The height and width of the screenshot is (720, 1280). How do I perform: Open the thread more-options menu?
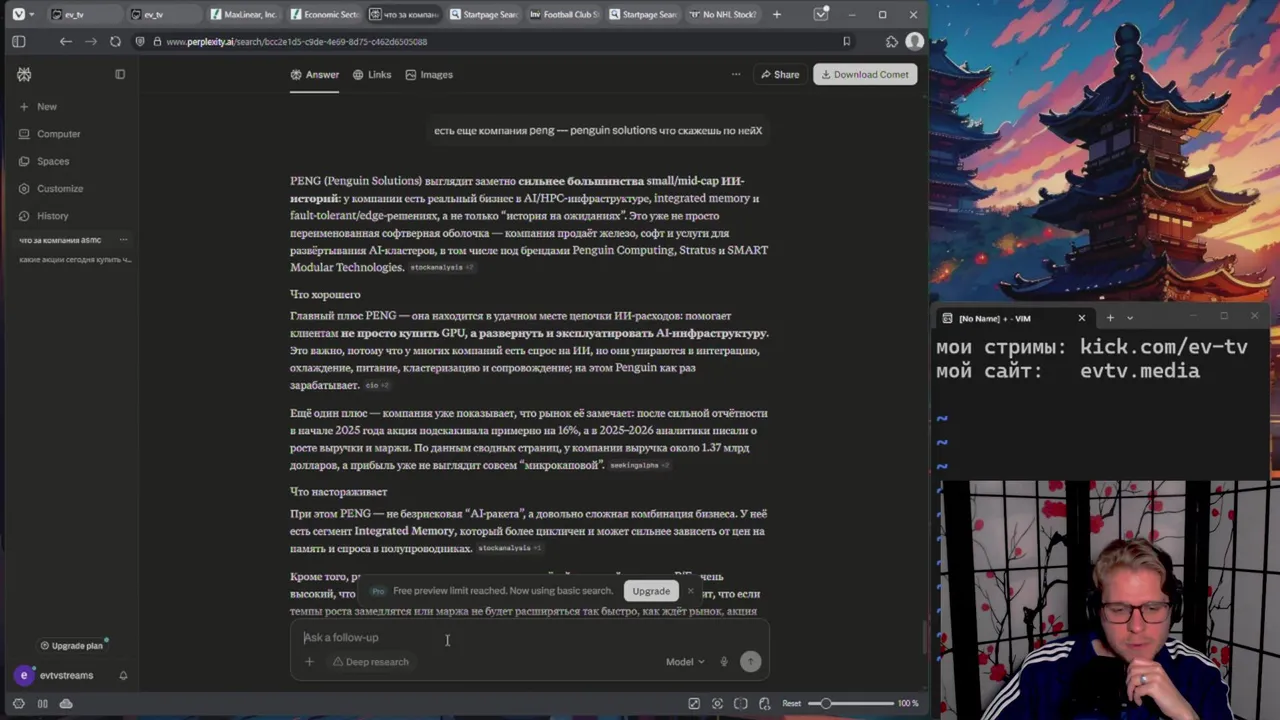736,74
